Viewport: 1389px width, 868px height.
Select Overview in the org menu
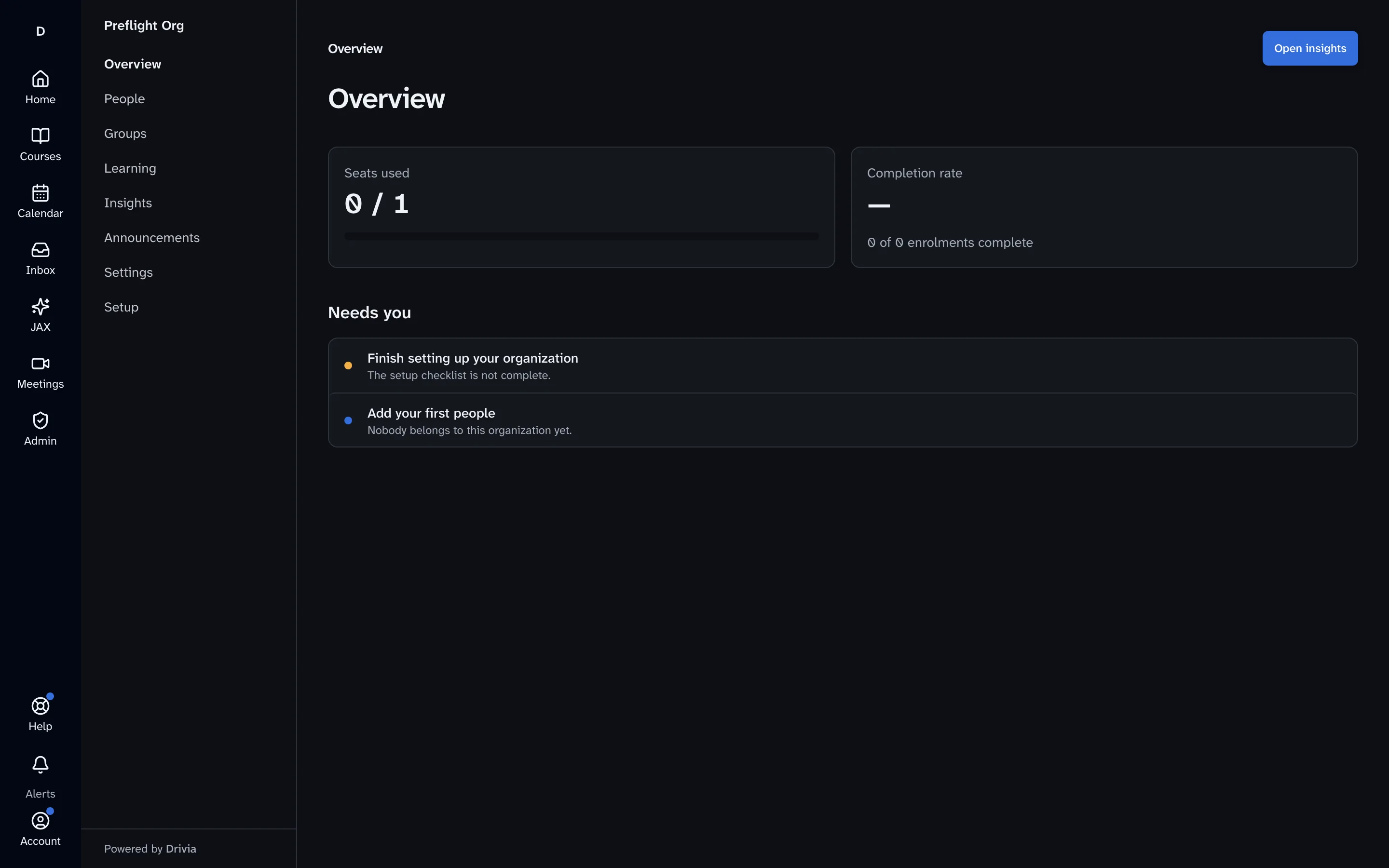[133, 64]
